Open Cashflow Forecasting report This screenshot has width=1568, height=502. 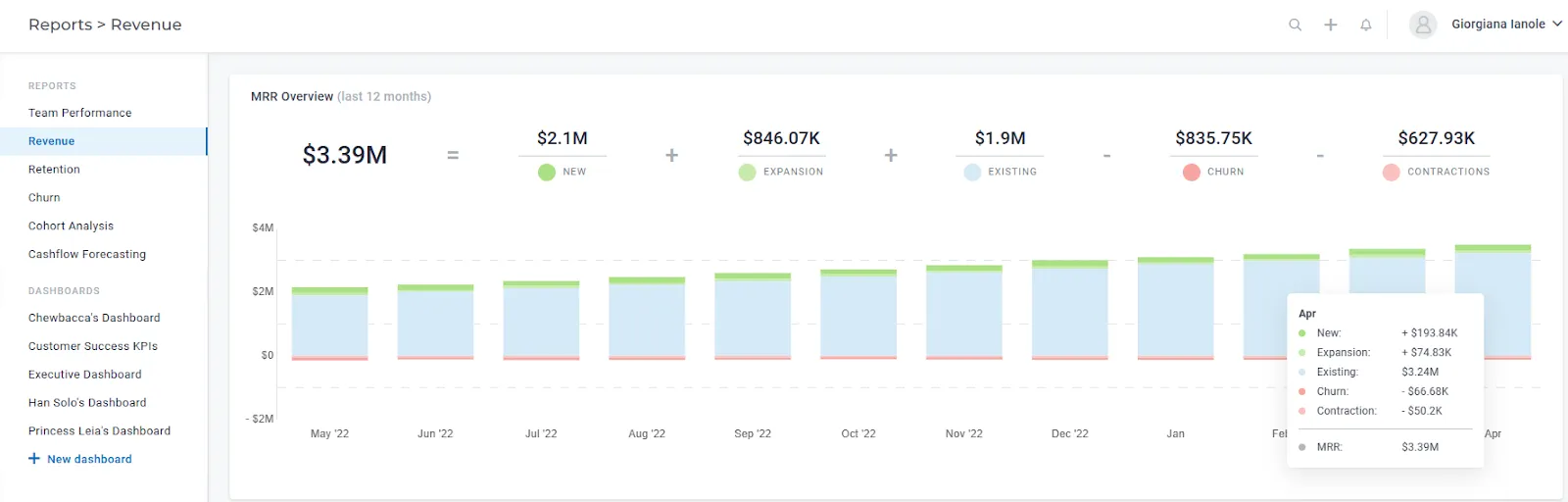click(87, 254)
